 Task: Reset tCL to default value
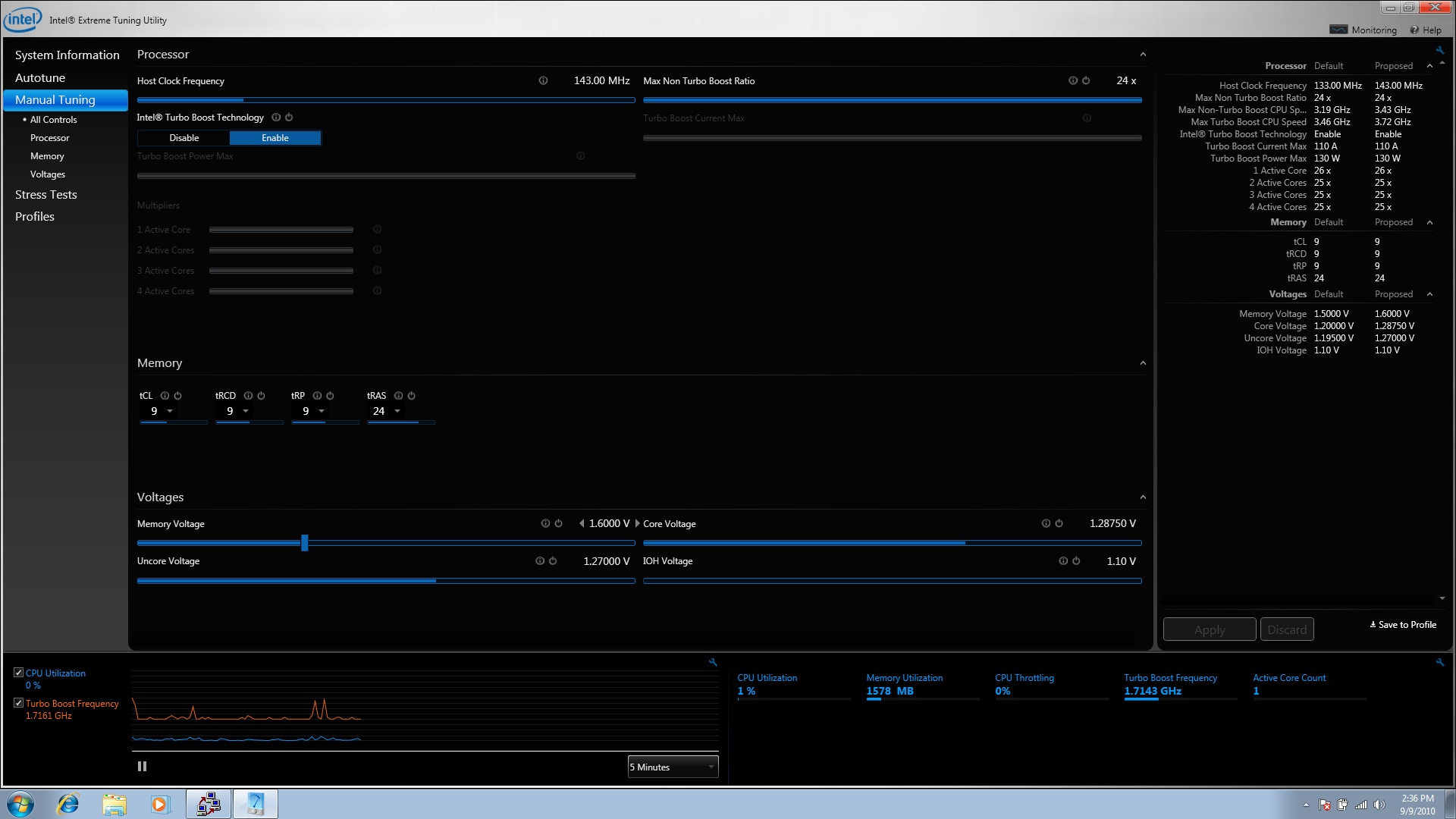click(x=177, y=396)
